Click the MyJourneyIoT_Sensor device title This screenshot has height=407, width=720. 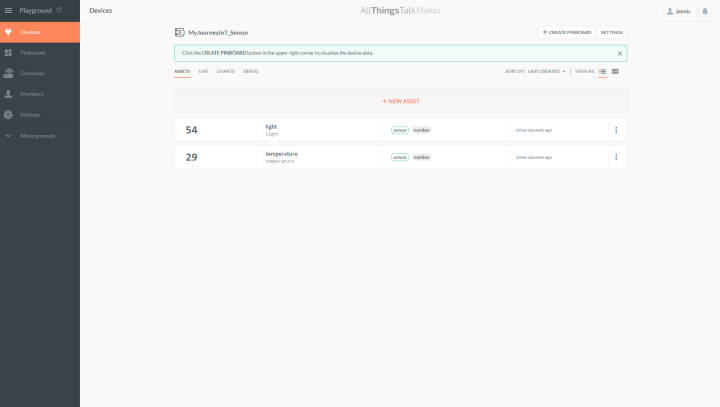click(218, 33)
